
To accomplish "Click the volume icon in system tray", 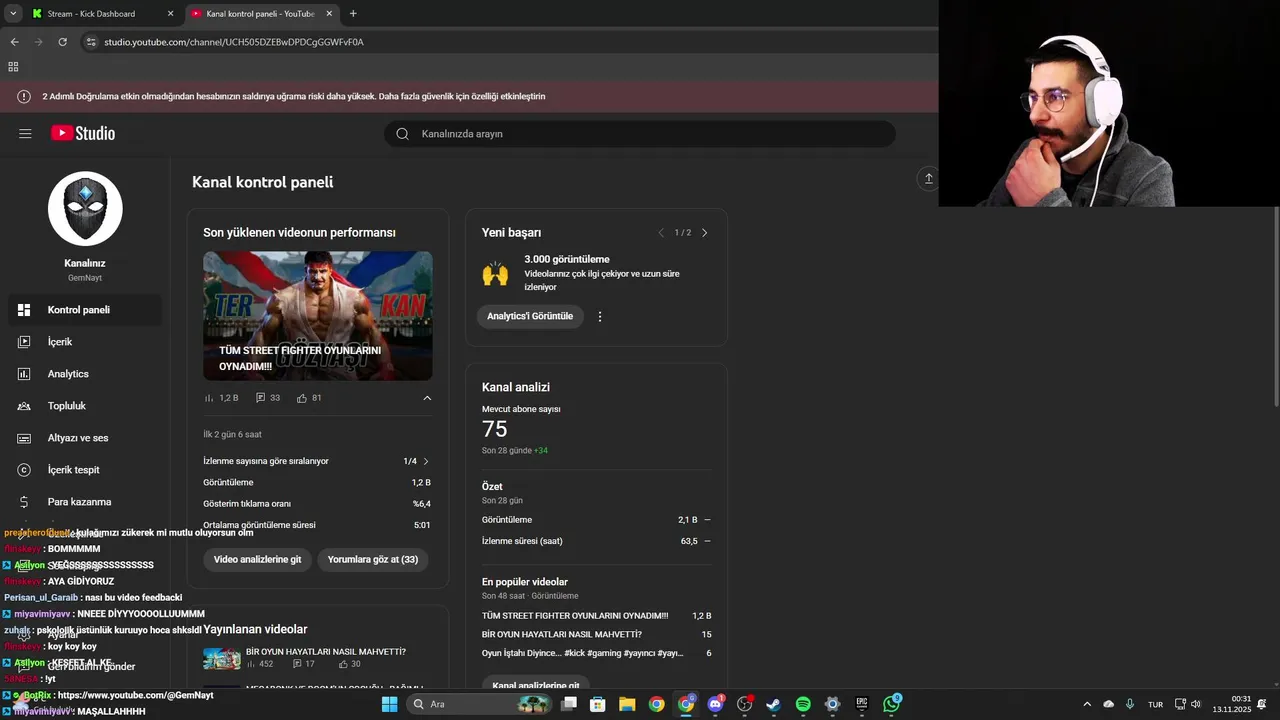I will point(1196,704).
